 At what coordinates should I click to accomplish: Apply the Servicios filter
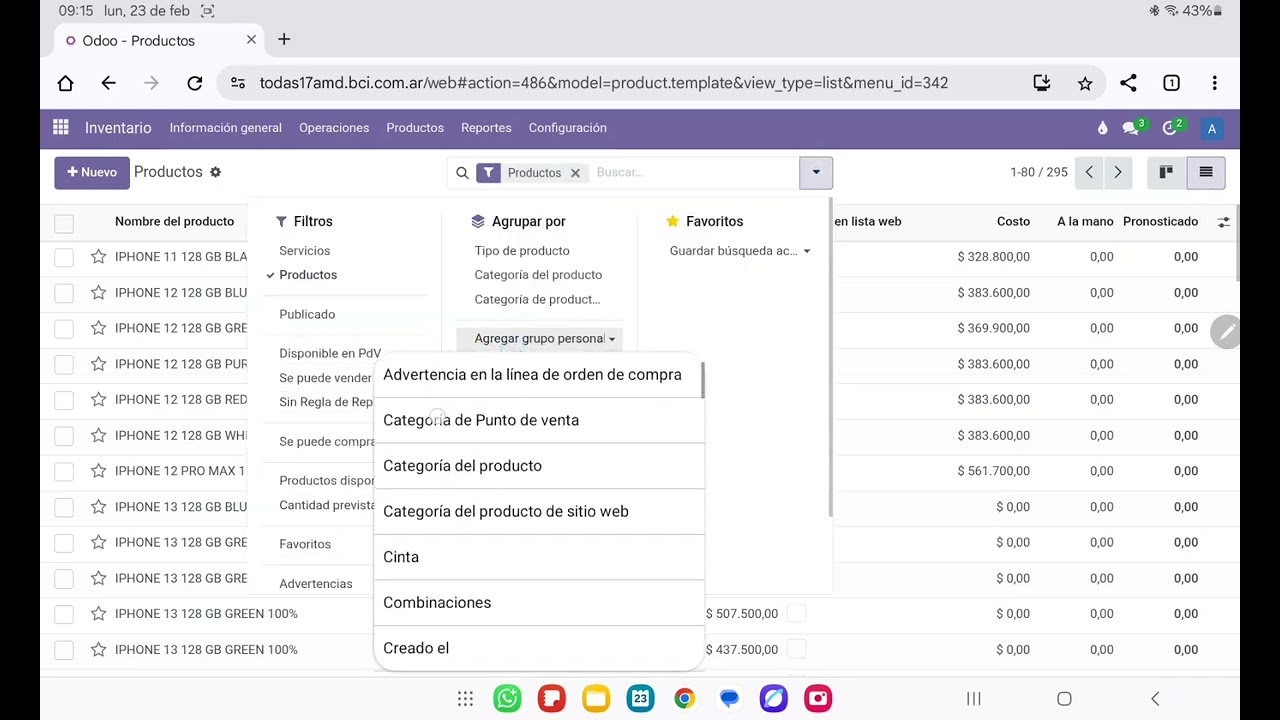305,251
